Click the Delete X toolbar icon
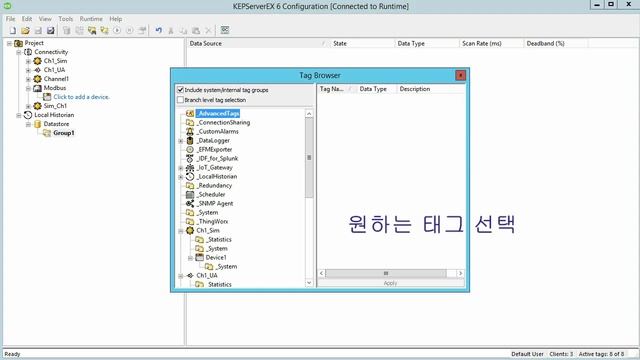 tap(208, 30)
